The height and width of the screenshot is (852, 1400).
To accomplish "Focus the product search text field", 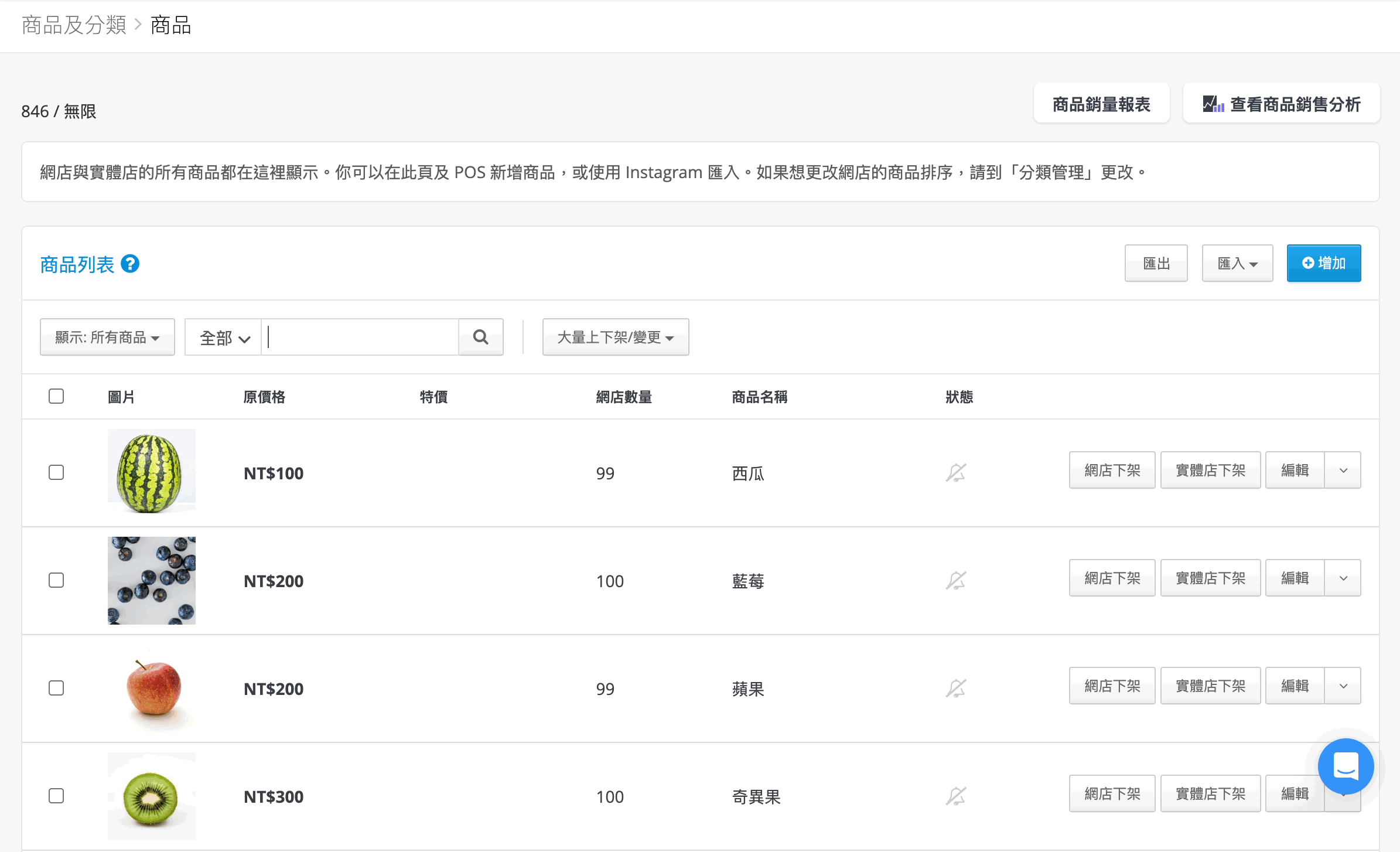I will (x=360, y=337).
